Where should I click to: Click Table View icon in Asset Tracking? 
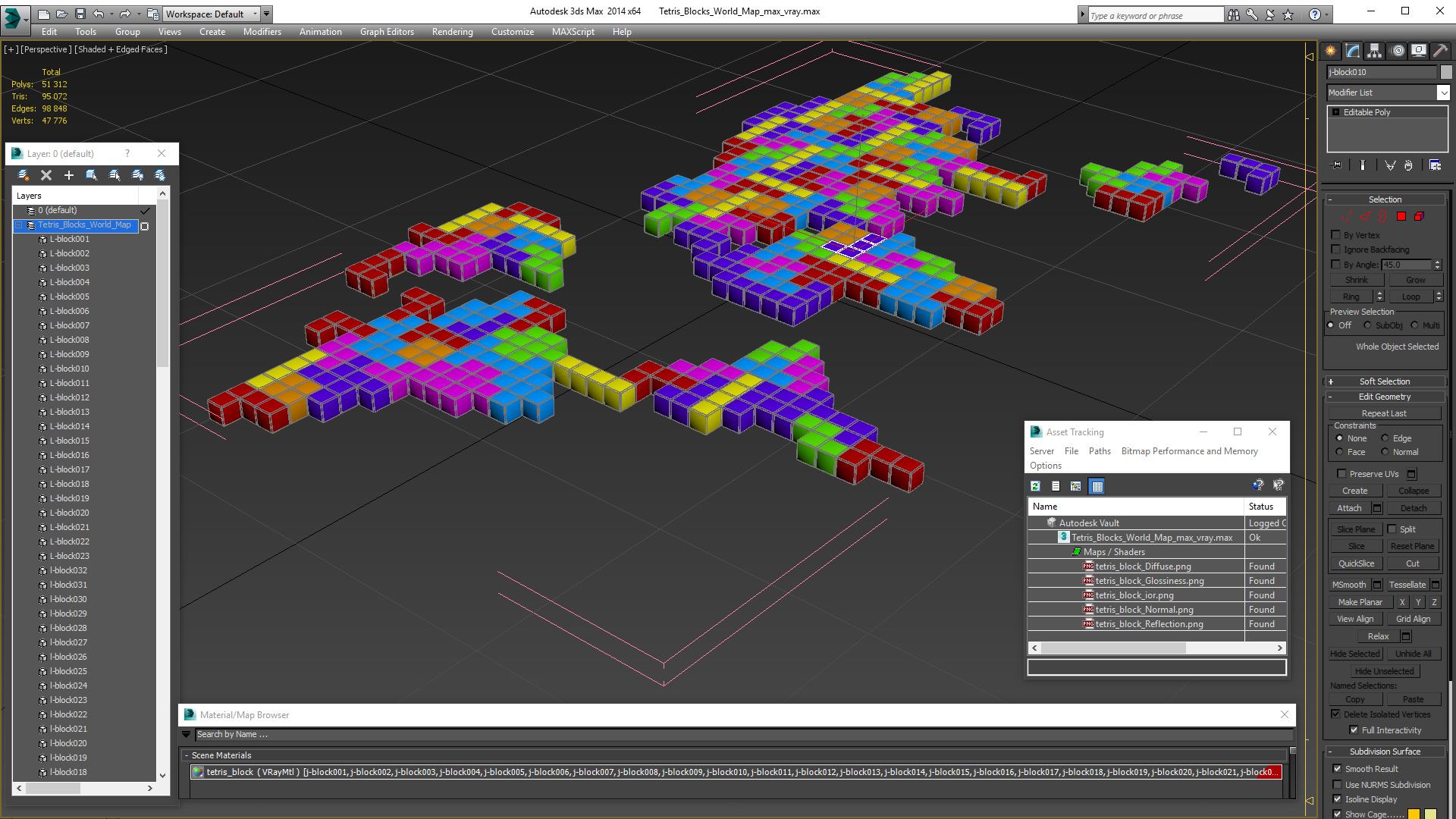point(1097,486)
